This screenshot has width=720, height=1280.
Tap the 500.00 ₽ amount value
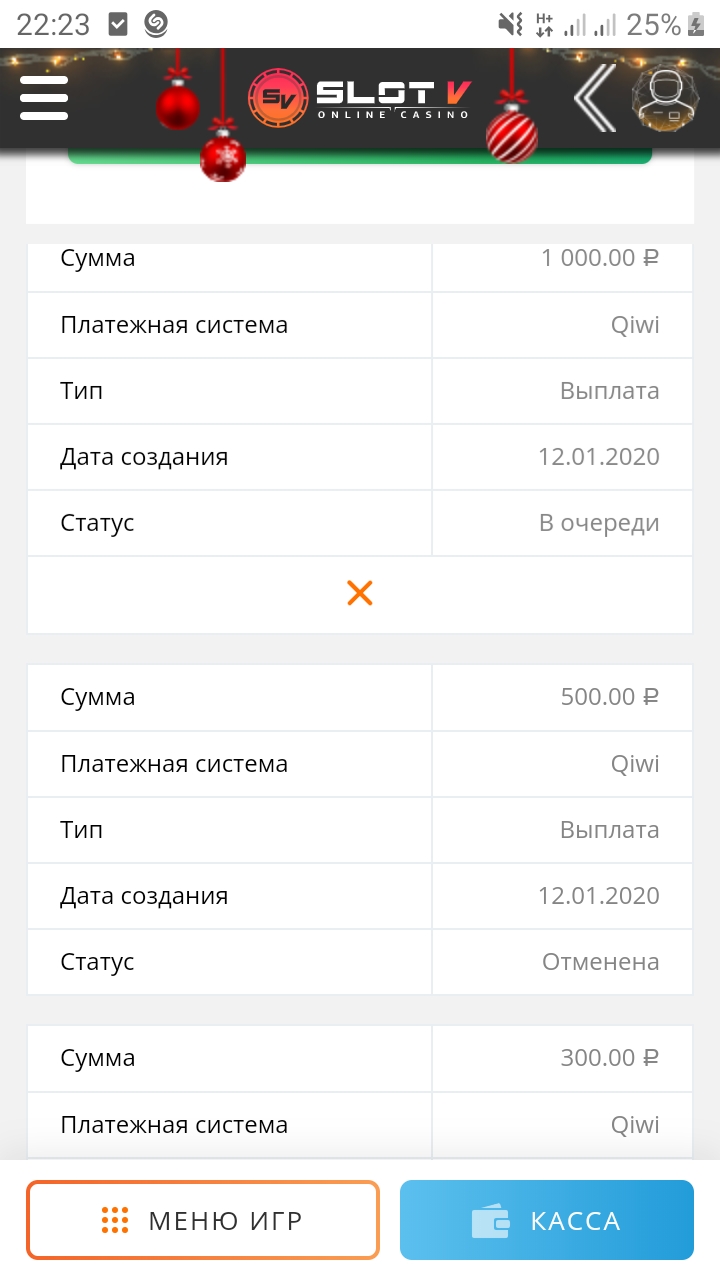tap(609, 697)
